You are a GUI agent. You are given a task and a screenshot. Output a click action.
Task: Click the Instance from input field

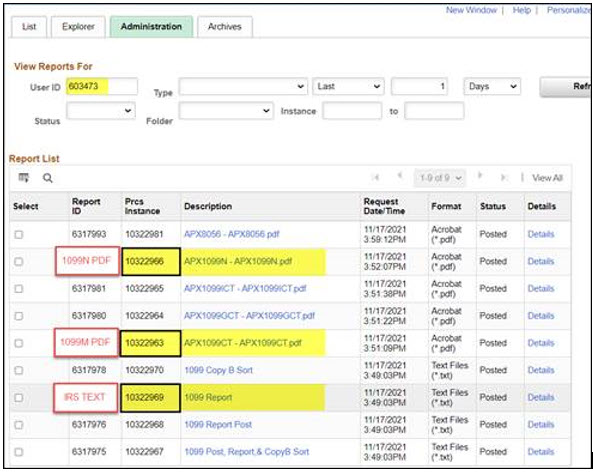352,111
